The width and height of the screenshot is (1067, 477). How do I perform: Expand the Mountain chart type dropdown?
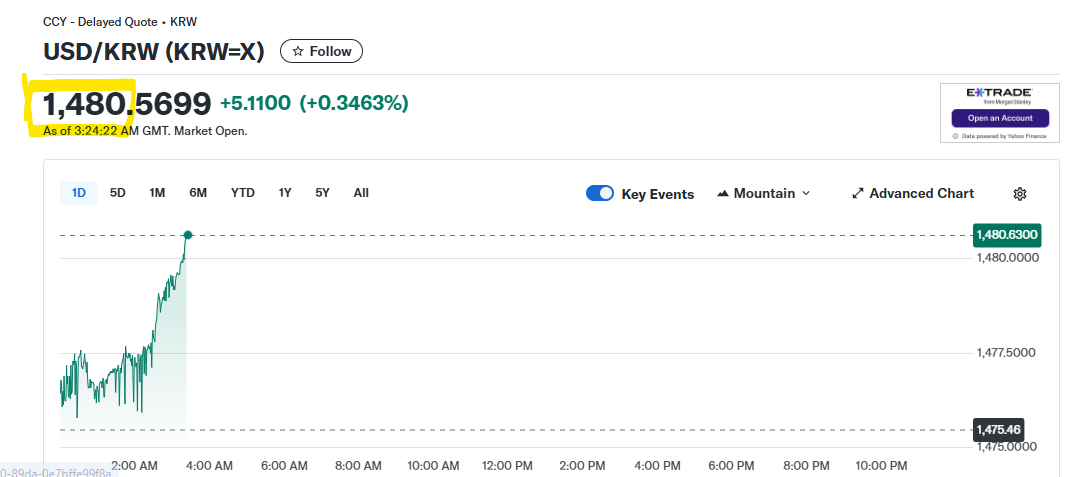(x=806, y=194)
